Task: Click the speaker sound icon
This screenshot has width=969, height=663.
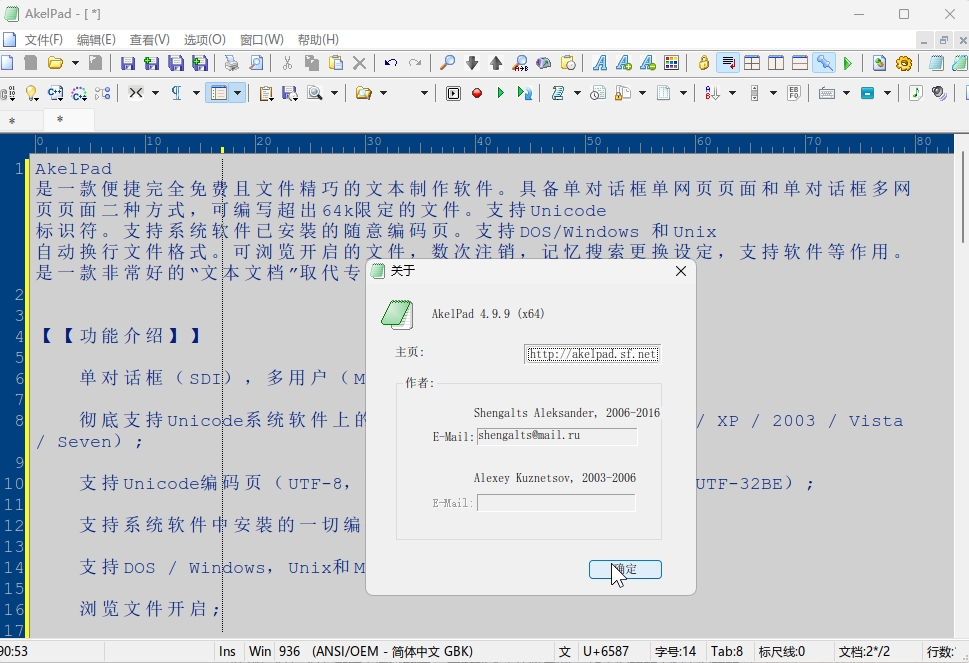Action: (x=939, y=93)
